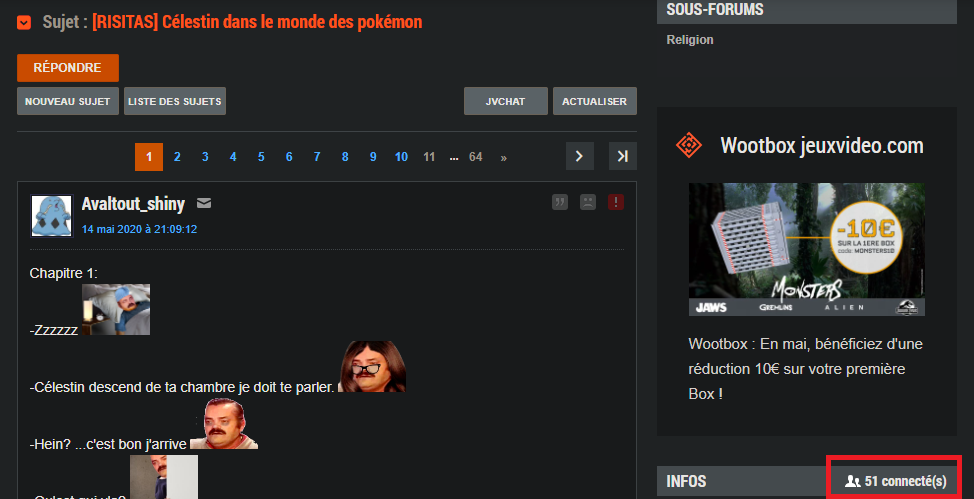Open post permalink 14 mai 2020 à 21:09:12
This screenshot has width=974, height=499.
140,229
